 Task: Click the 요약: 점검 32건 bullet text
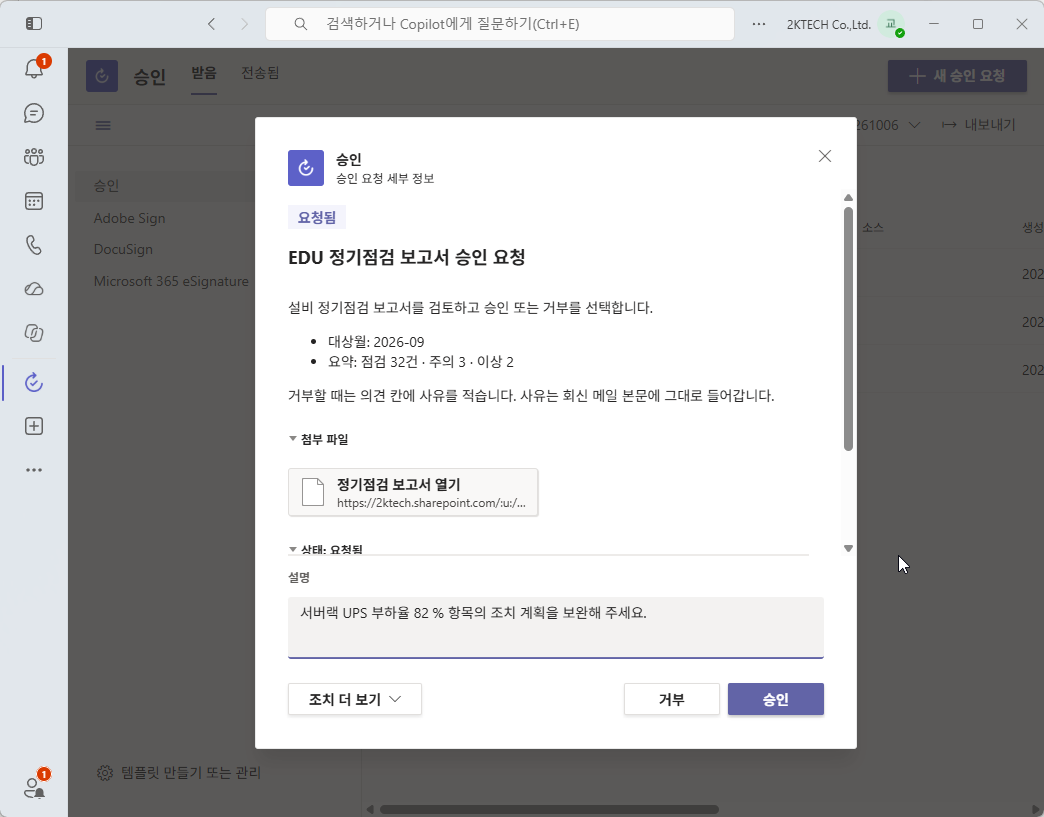point(421,362)
